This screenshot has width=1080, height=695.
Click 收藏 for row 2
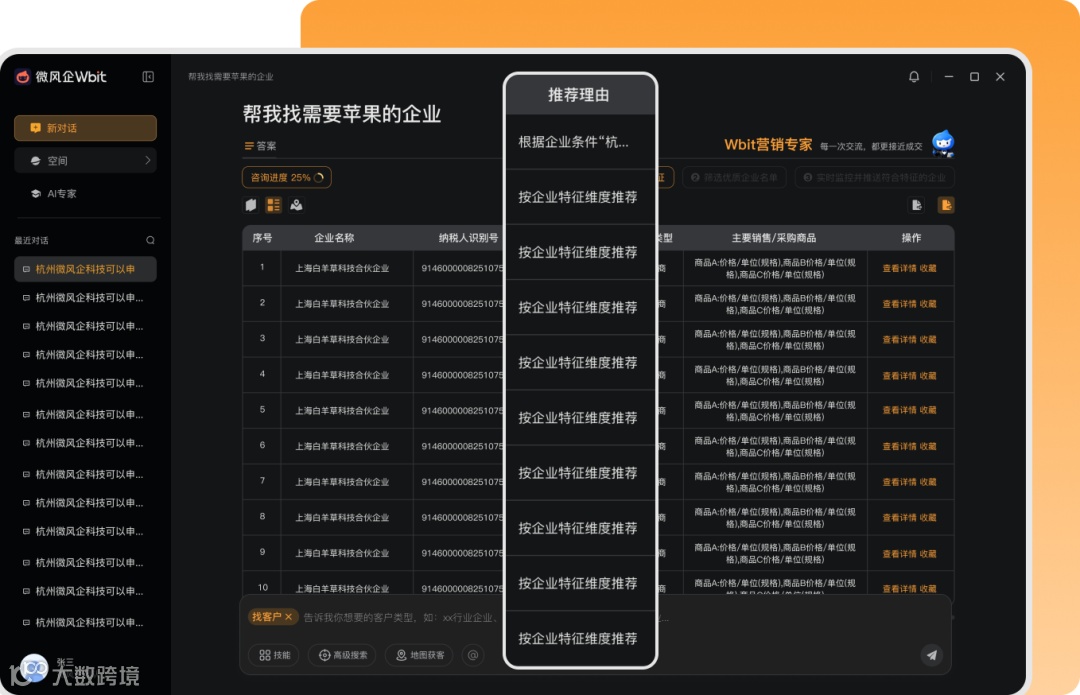928,304
